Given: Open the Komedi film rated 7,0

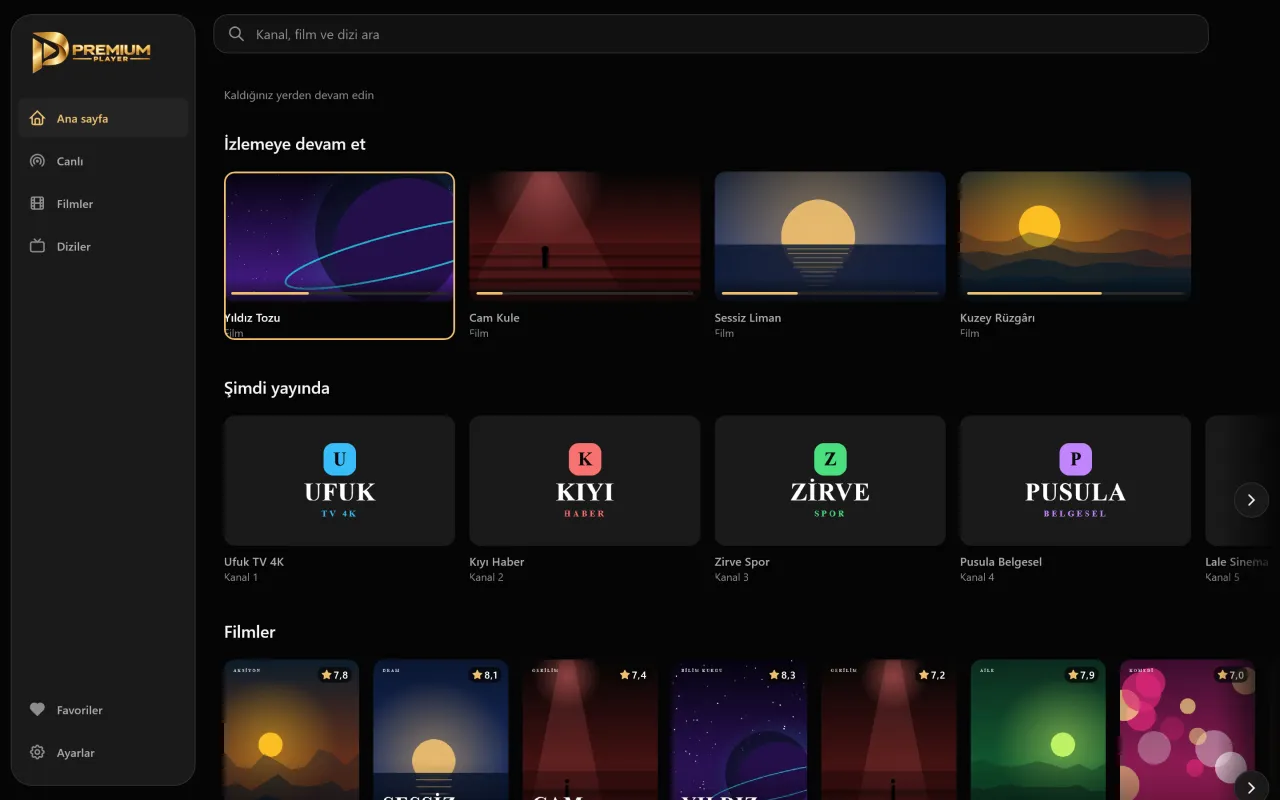Looking at the screenshot, I should click(1187, 730).
